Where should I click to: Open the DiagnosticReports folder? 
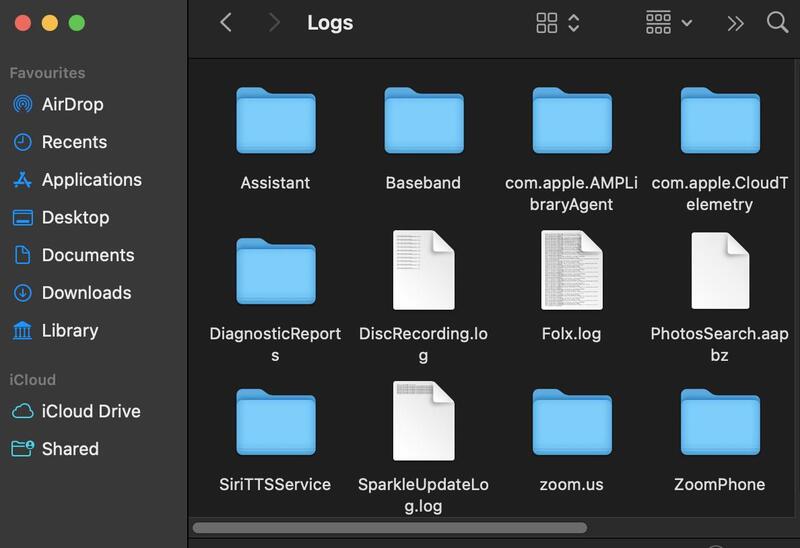[x=275, y=271]
